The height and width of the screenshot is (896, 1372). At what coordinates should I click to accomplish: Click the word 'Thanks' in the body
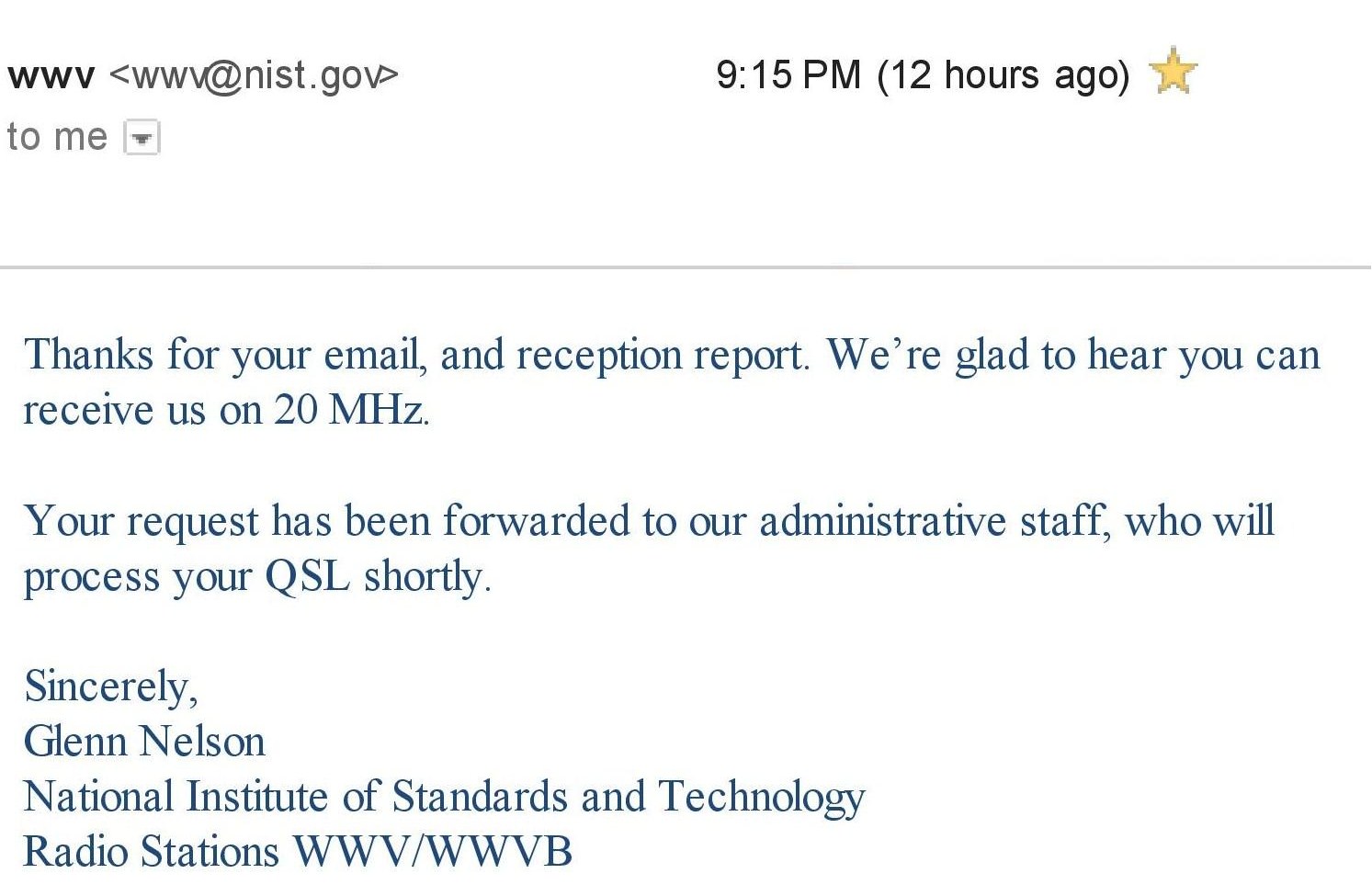88,355
